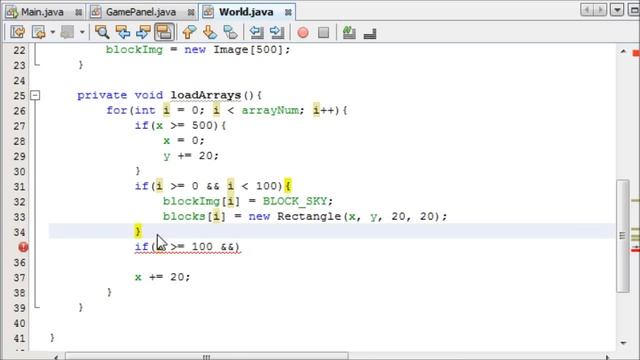
Task: Comment out the selected code
Action: point(349,32)
